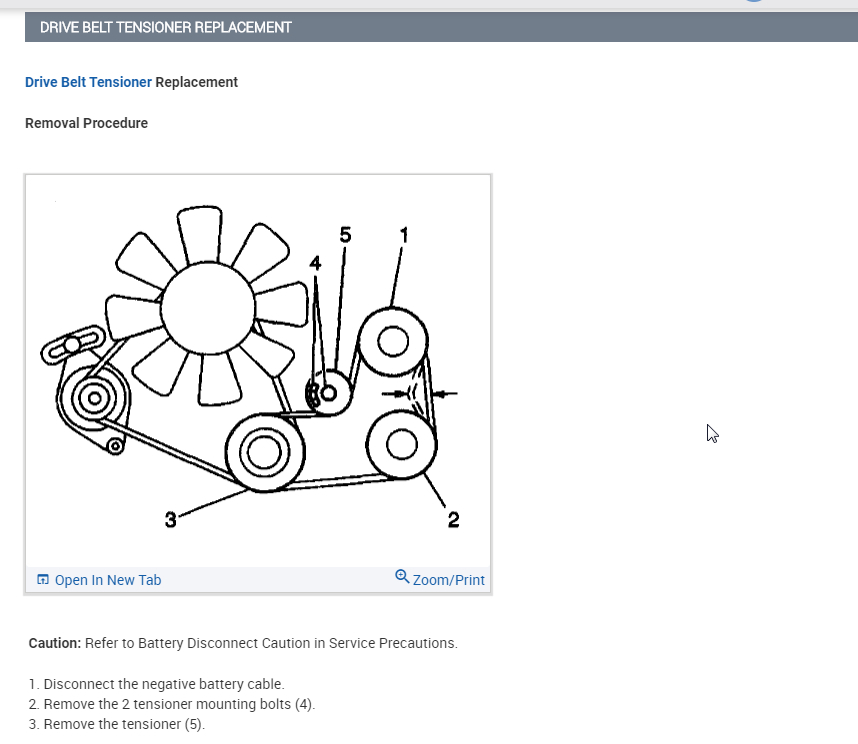Click the Zoom/Print magnifier icon
The height and width of the screenshot is (744, 858).
402,577
